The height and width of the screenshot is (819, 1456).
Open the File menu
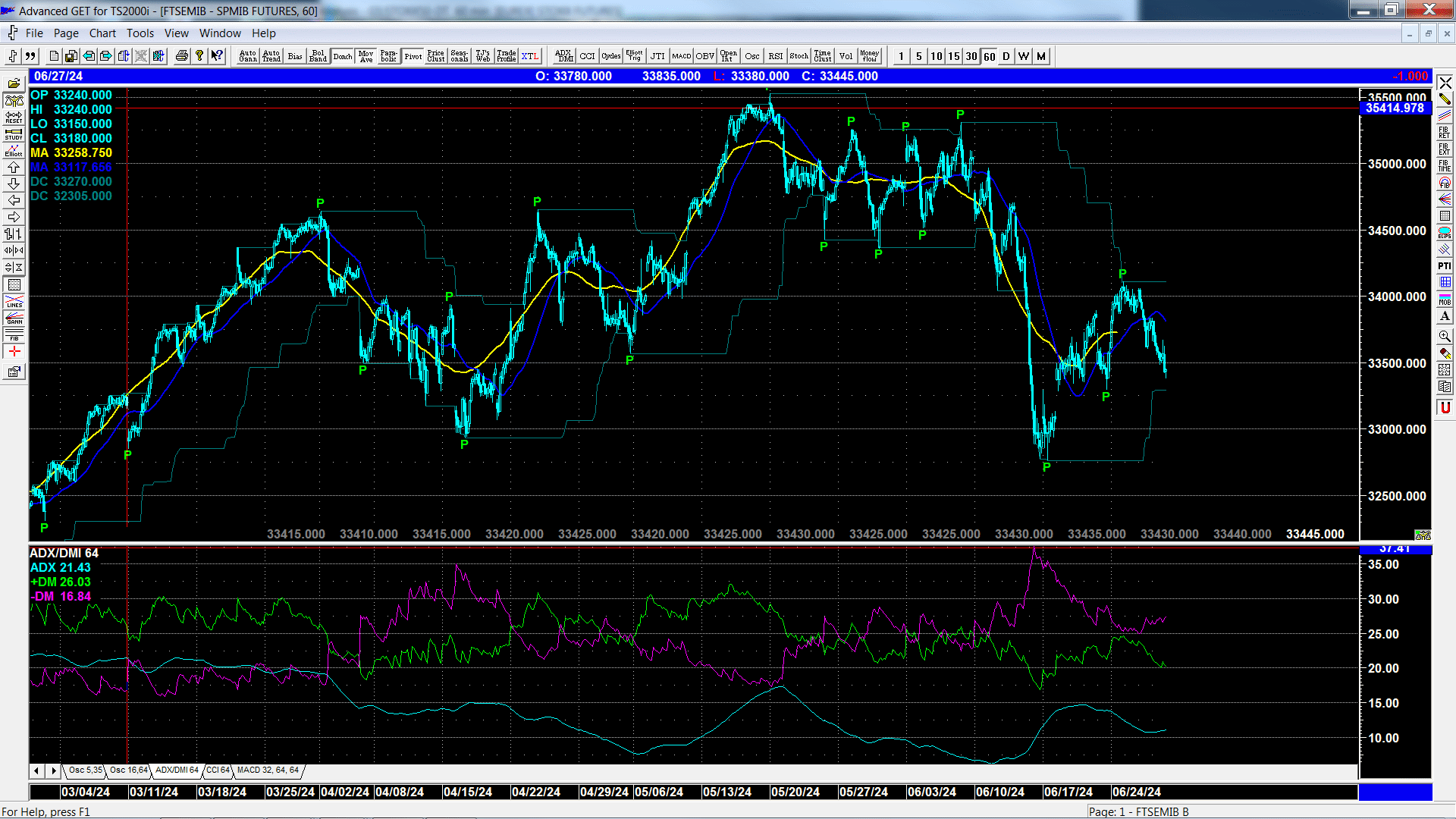click(x=34, y=33)
